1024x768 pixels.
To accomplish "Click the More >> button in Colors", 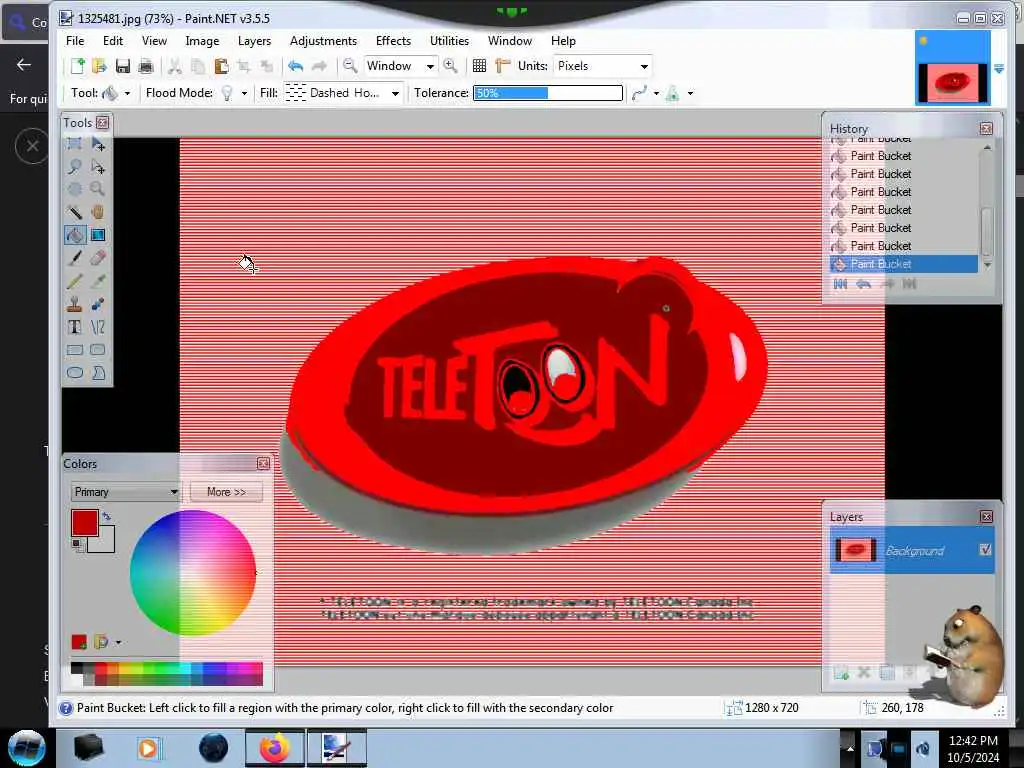I will (226, 492).
